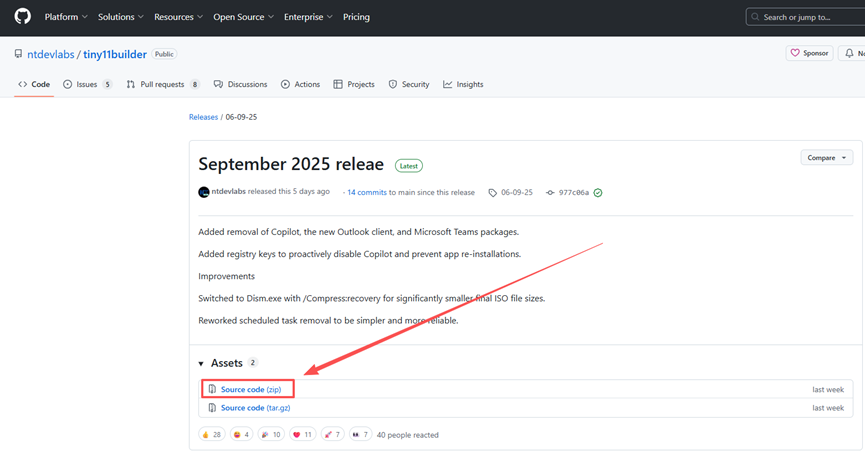865x452 pixels.
Task: Open the Pricing page
Action: (x=356, y=17)
